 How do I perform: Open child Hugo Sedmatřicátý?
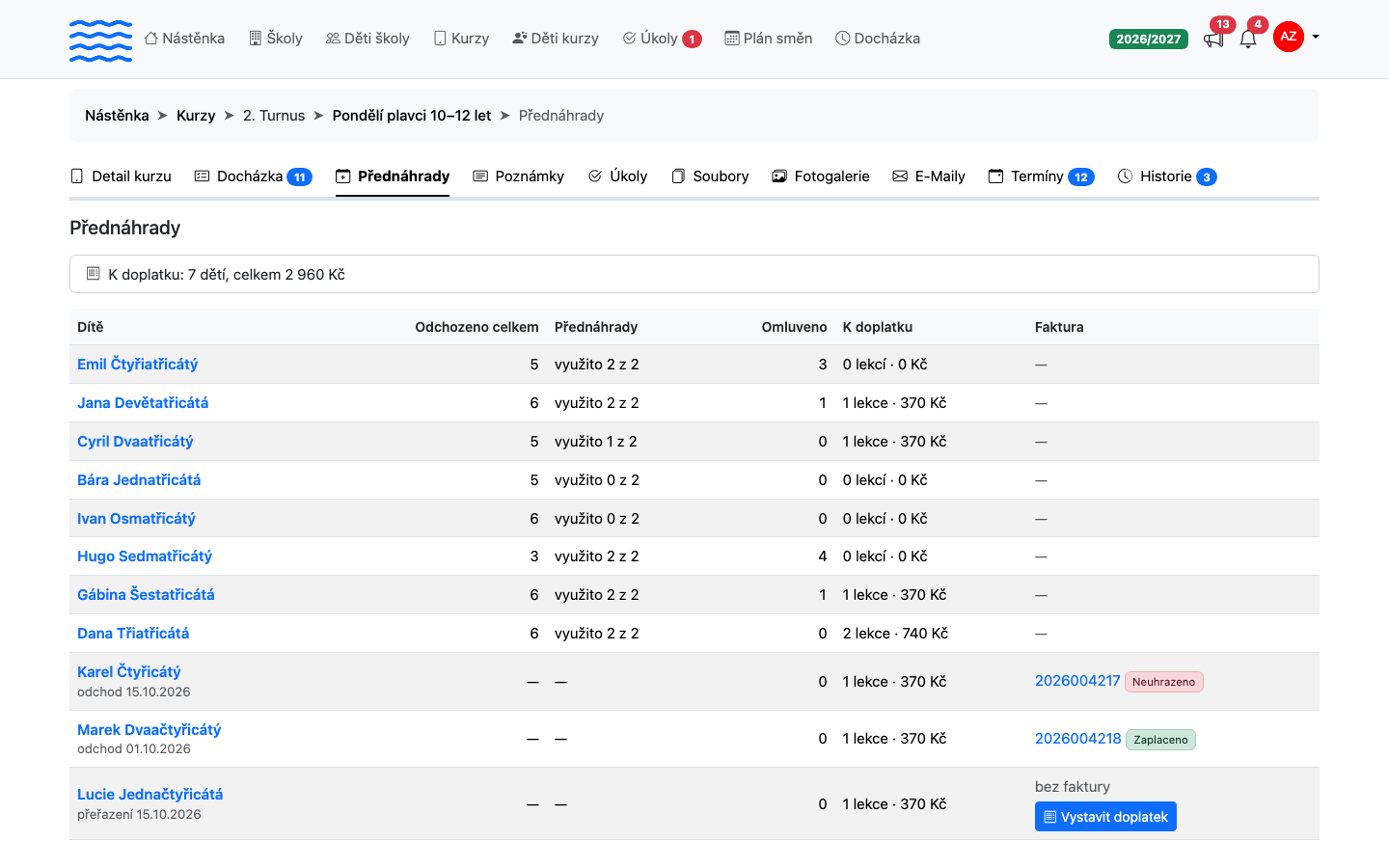[x=145, y=556]
